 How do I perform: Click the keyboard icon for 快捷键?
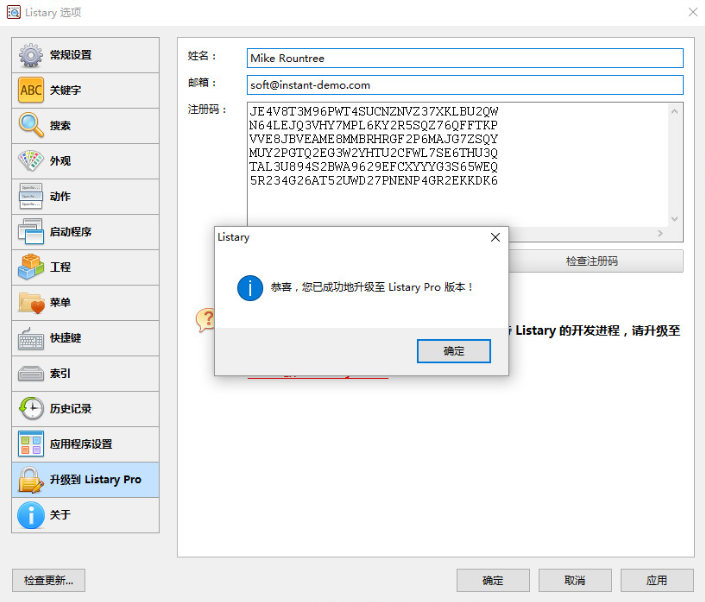point(31,339)
